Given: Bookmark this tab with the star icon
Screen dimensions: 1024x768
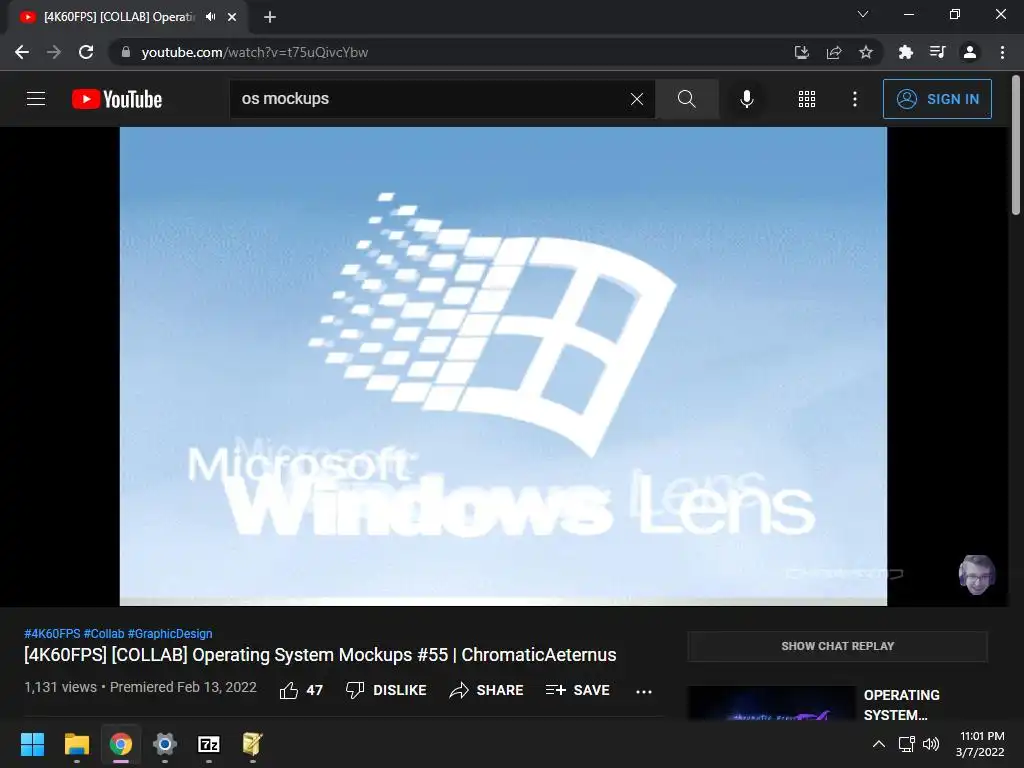Looking at the screenshot, I should pyautogui.click(x=866, y=52).
